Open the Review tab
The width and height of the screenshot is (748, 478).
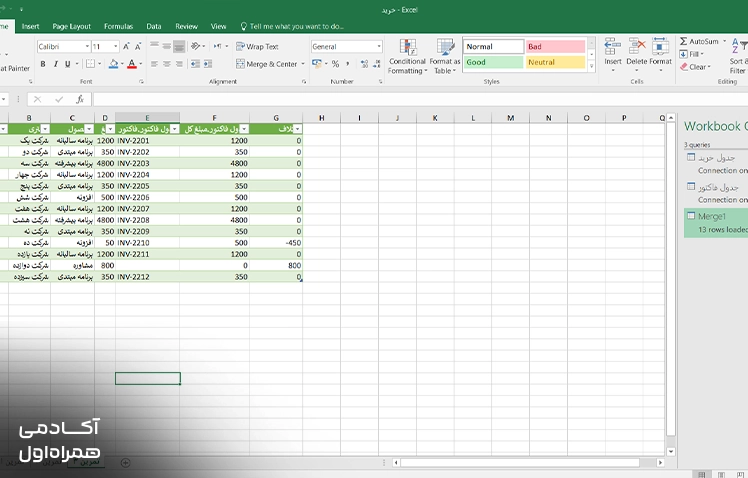pyautogui.click(x=186, y=26)
